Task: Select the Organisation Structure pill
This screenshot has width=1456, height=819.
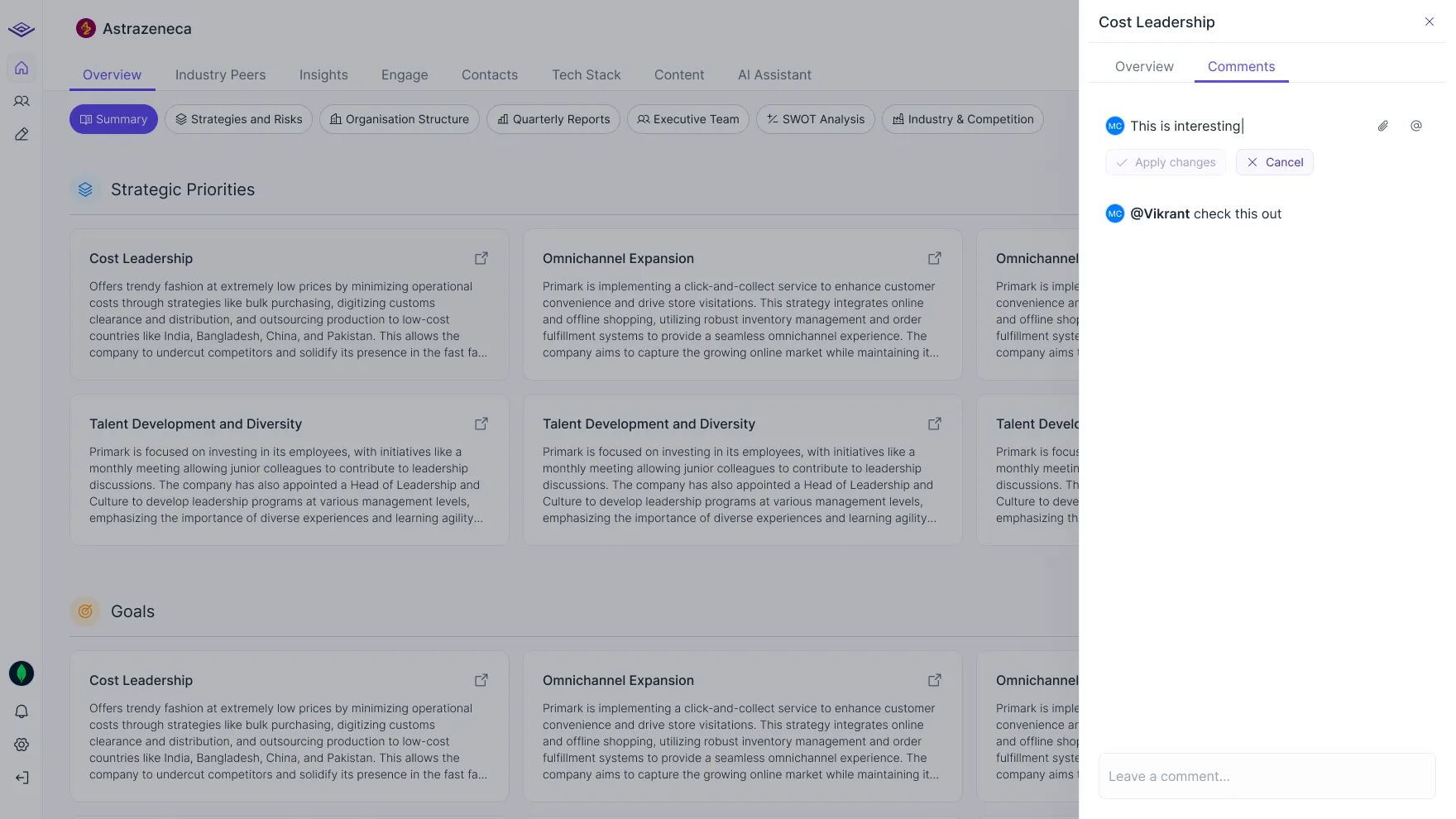Action: pyautogui.click(x=400, y=119)
